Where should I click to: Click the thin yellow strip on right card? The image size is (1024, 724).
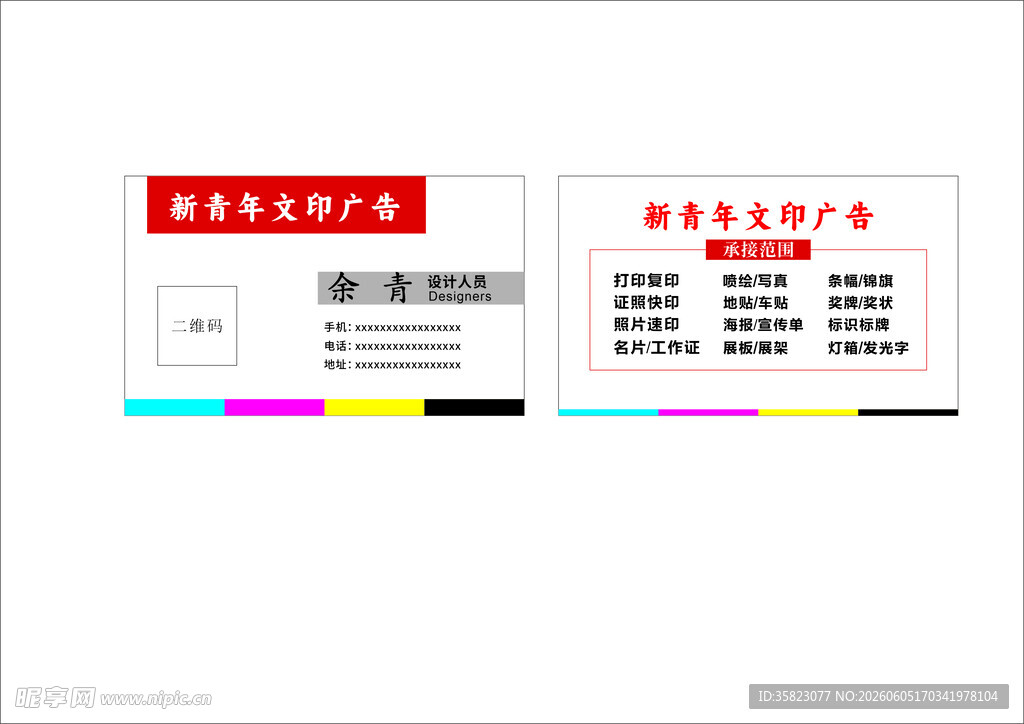coord(808,413)
